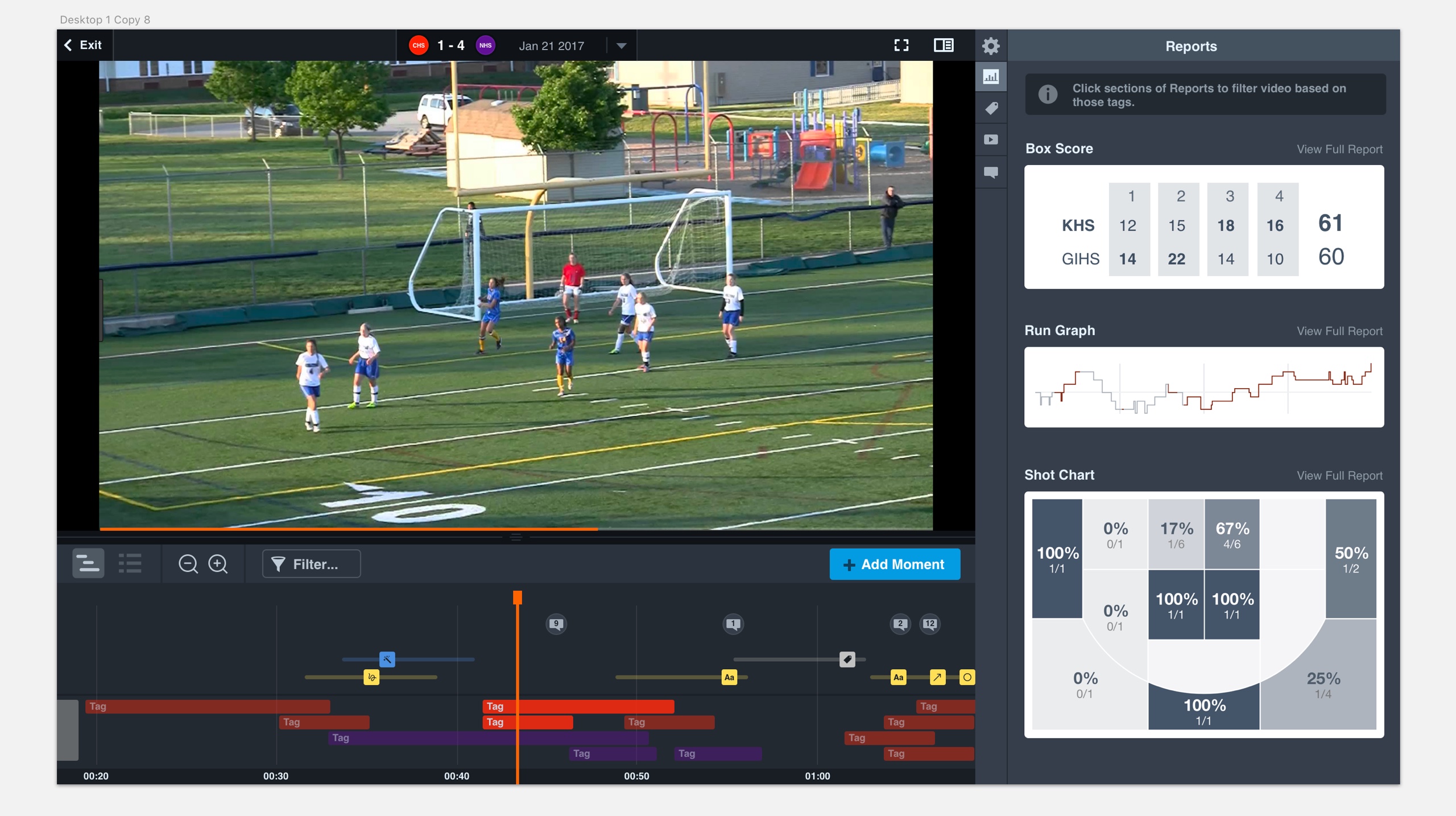Switch to the video playlist sidebar tab
The image size is (1456, 816).
point(991,139)
